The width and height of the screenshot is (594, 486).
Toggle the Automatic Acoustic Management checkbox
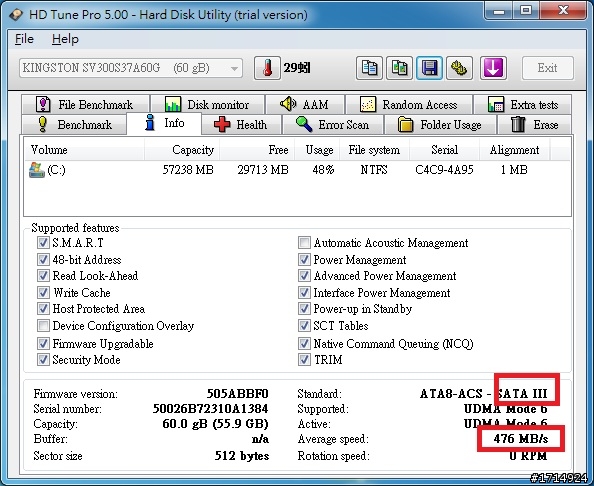click(x=304, y=242)
